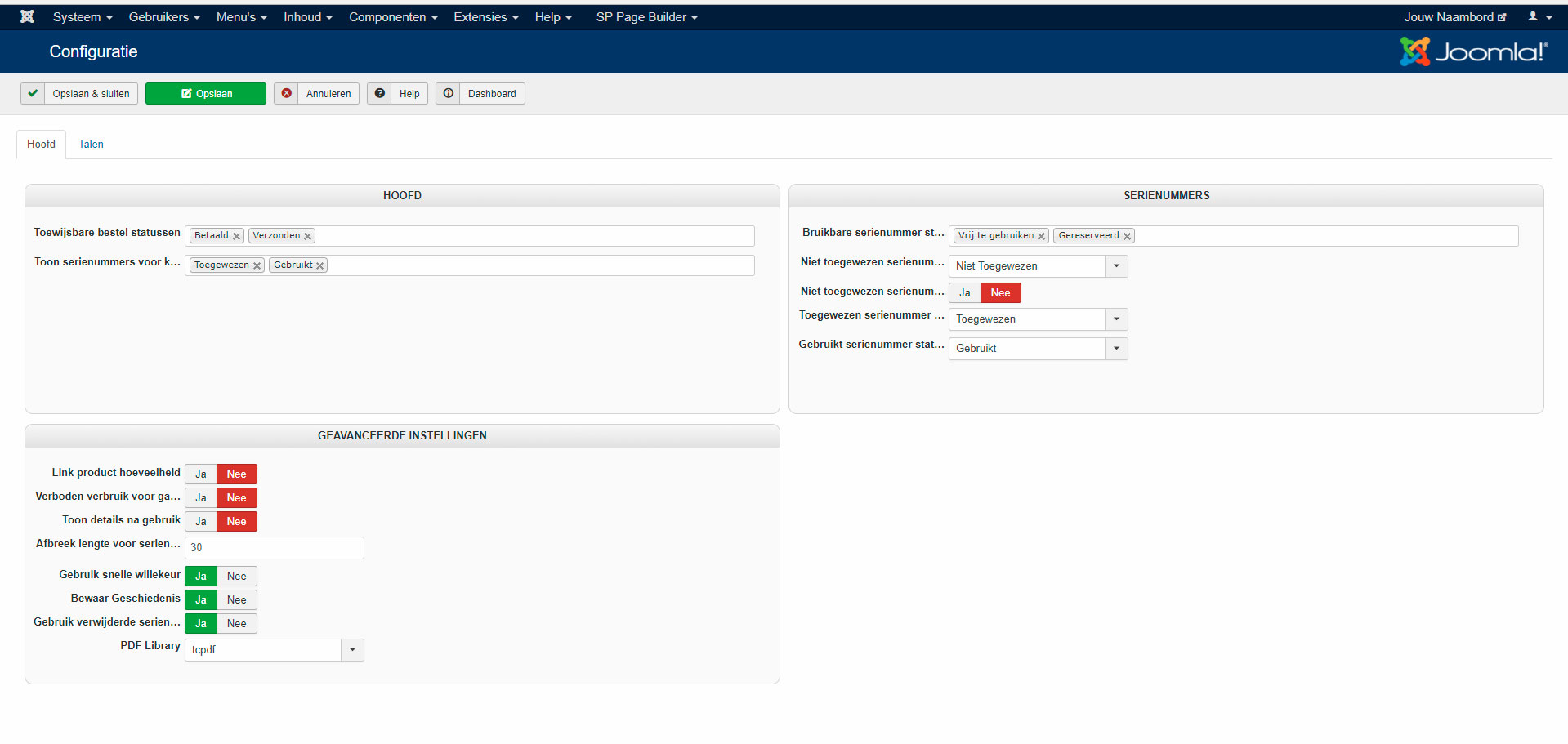Expand the Gebruikers menu
The image size is (1568, 744).
164,17
